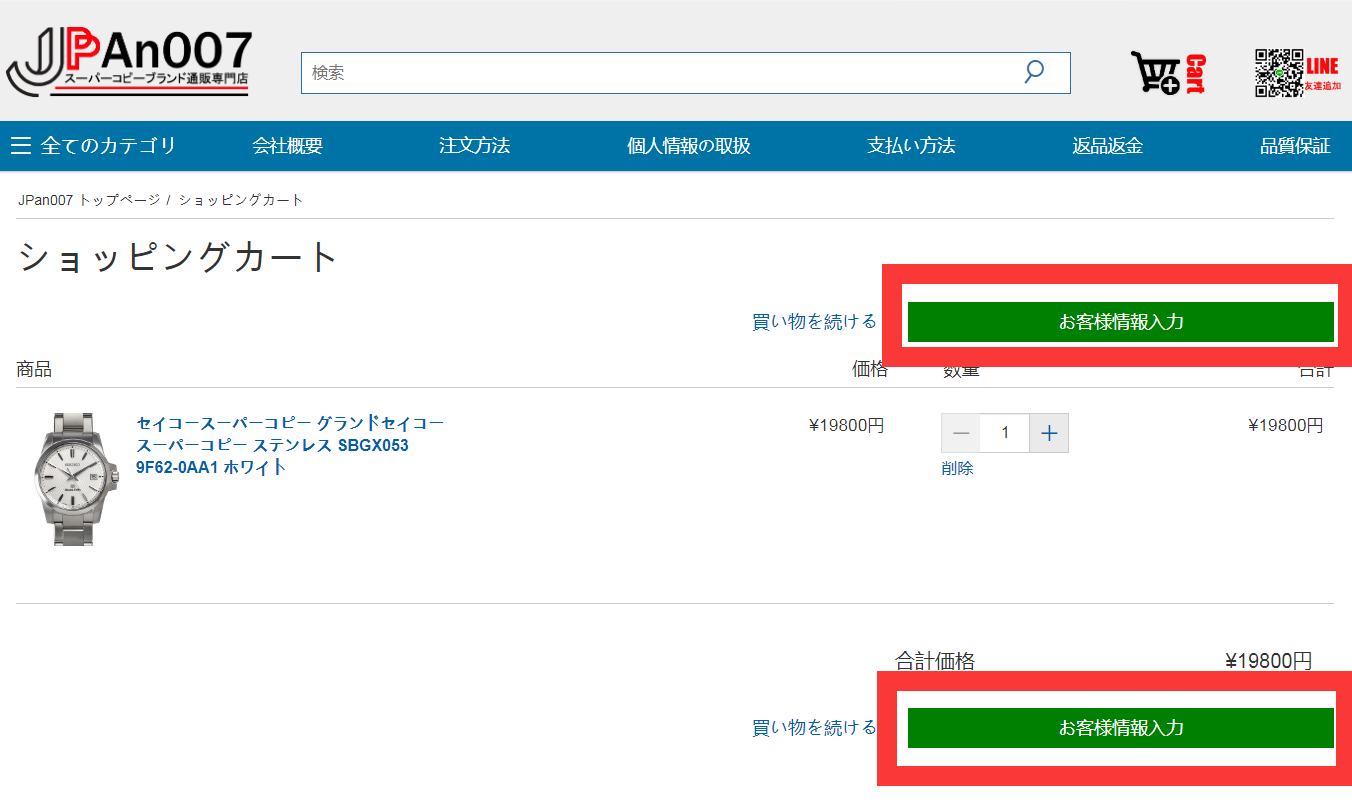This screenshot has height=806, width=1352.
Task: Click the 合計価格 label
Action: [x=935, y=661]
